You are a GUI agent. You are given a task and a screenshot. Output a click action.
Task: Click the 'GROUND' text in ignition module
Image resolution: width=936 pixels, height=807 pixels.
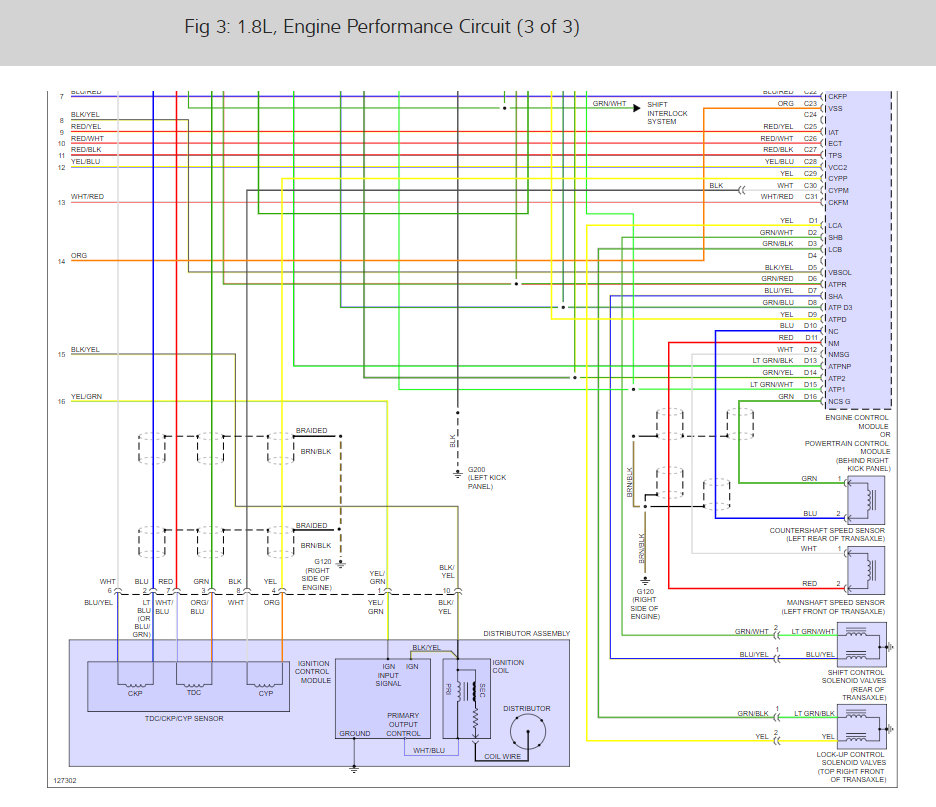point(355,734)
